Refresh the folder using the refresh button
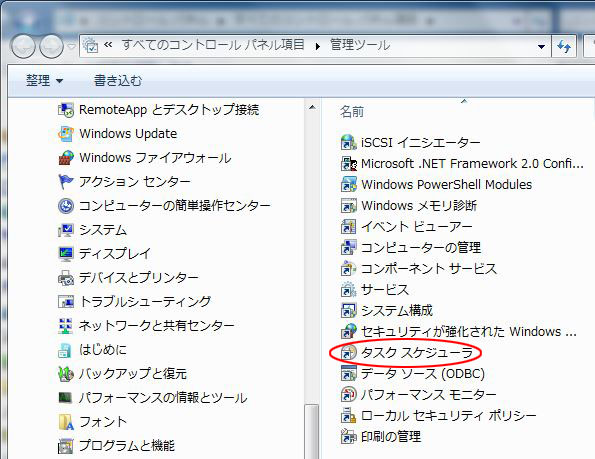595x459 pixels. pyautogui.click(x=564, y=46)
